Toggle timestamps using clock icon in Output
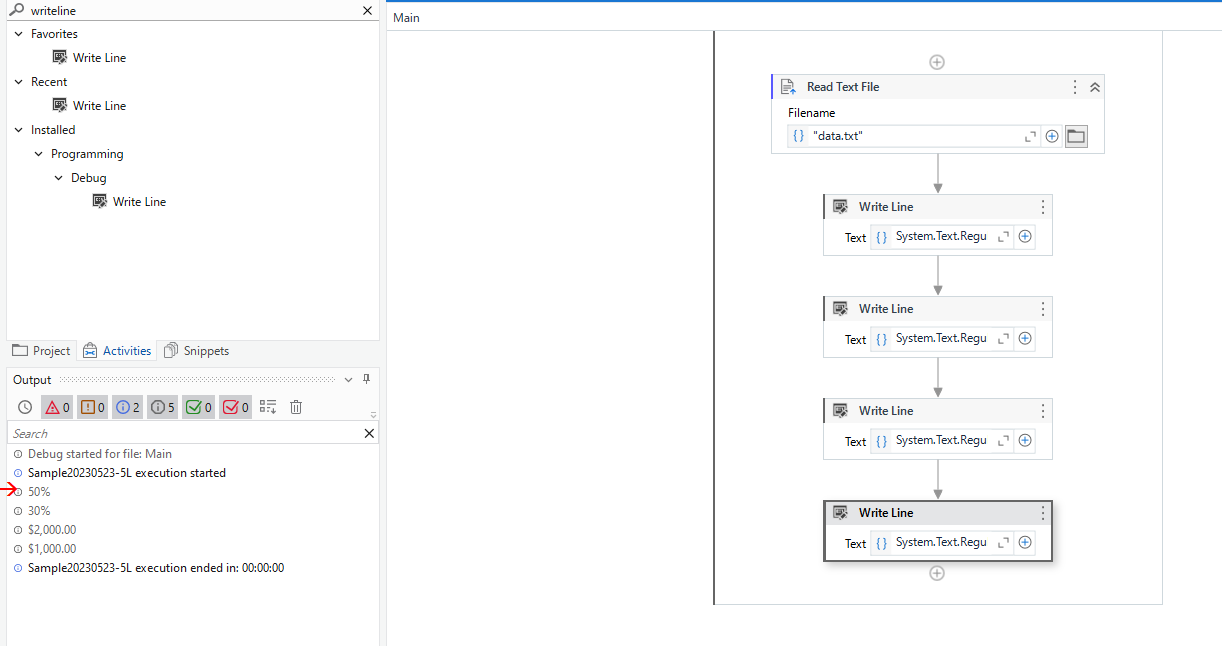This screenshot has width=1222, height=646. 24,407
